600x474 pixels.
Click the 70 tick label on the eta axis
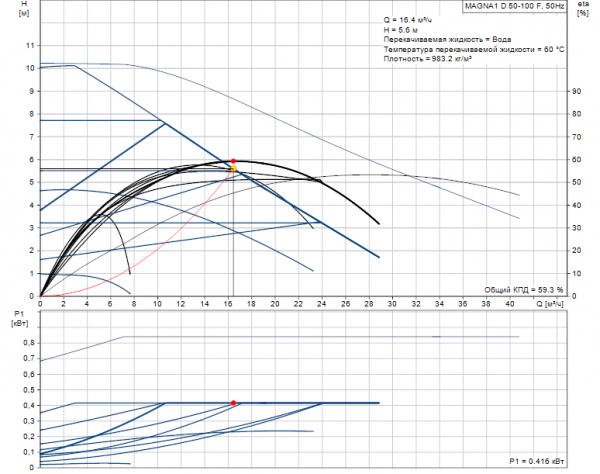[x=576, y=137]
